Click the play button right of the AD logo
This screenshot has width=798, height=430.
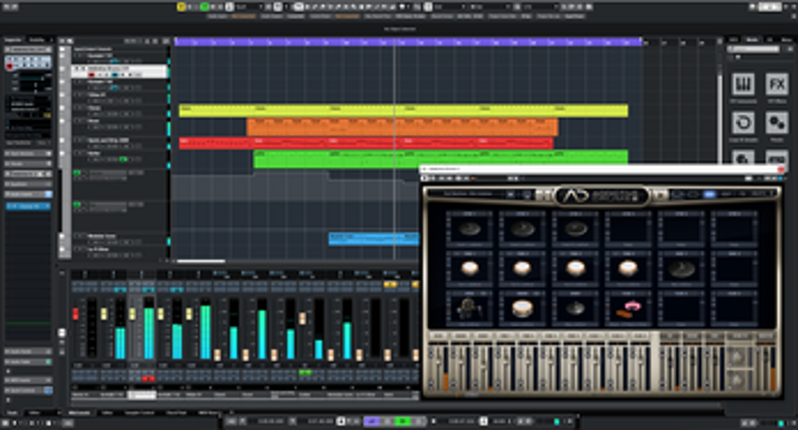tap(660, 194)
